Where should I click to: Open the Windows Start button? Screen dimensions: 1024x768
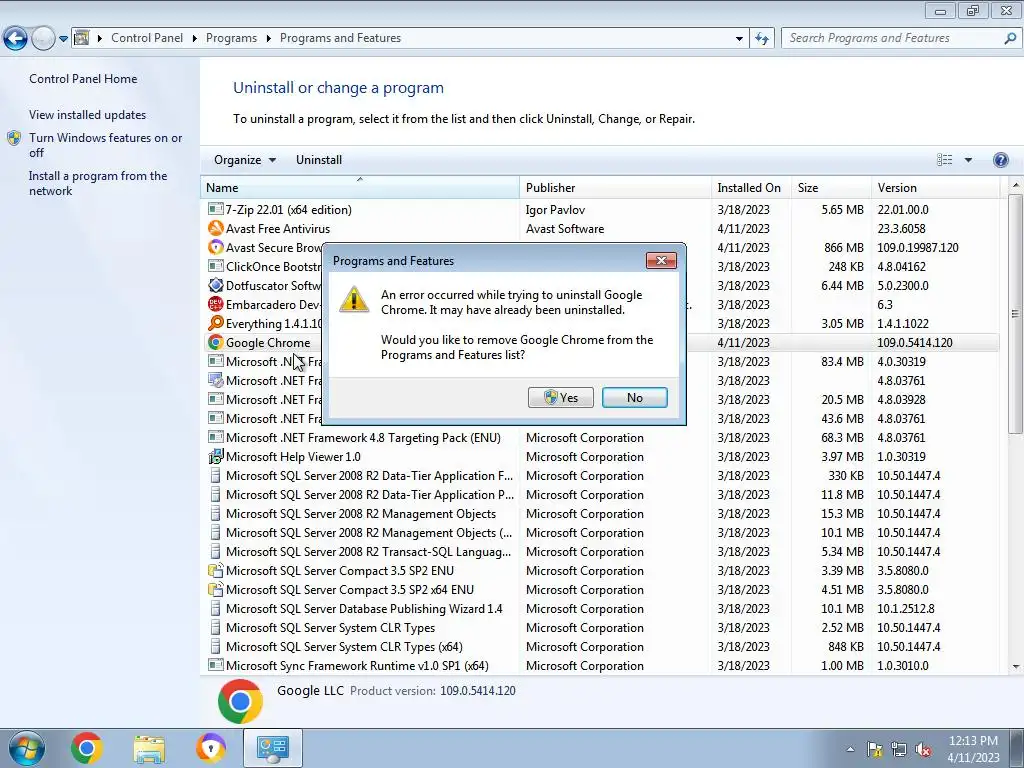pyautogui.click(x=25, y=749)
